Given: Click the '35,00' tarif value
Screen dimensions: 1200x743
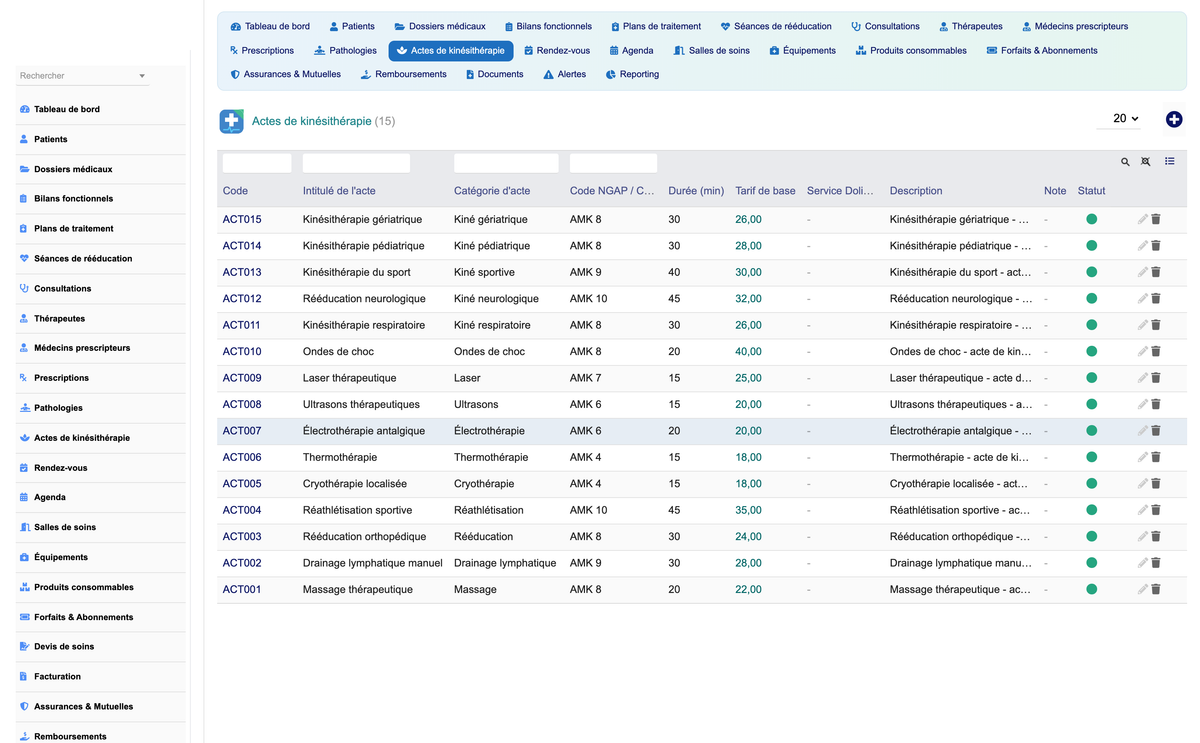Looking at the screenshot, I should 748,510.
